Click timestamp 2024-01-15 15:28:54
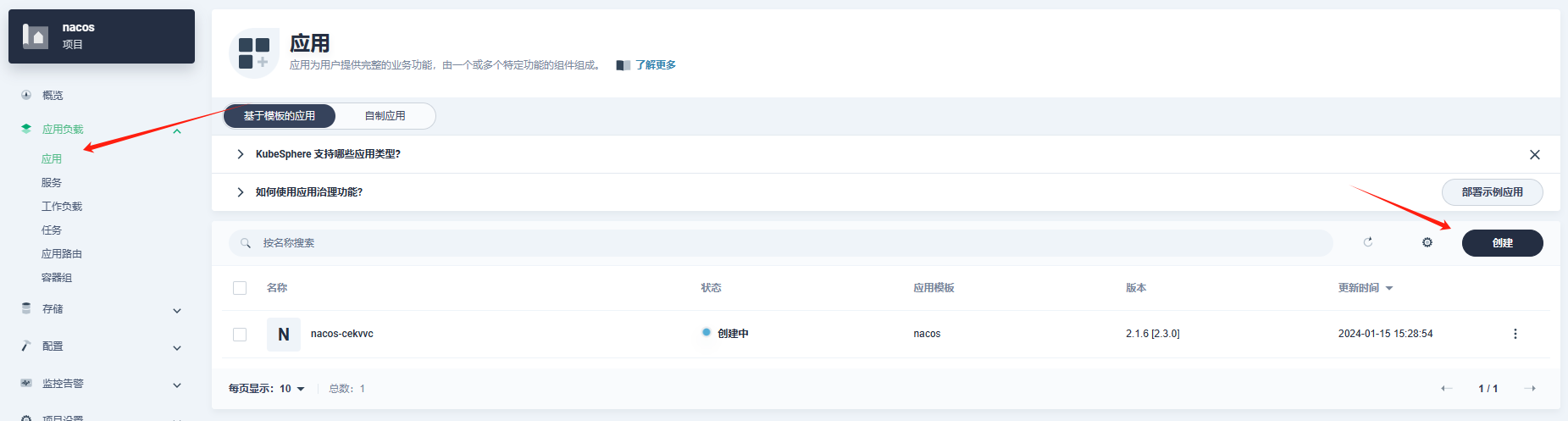 pyautogui.click(x=1386, y=334)
